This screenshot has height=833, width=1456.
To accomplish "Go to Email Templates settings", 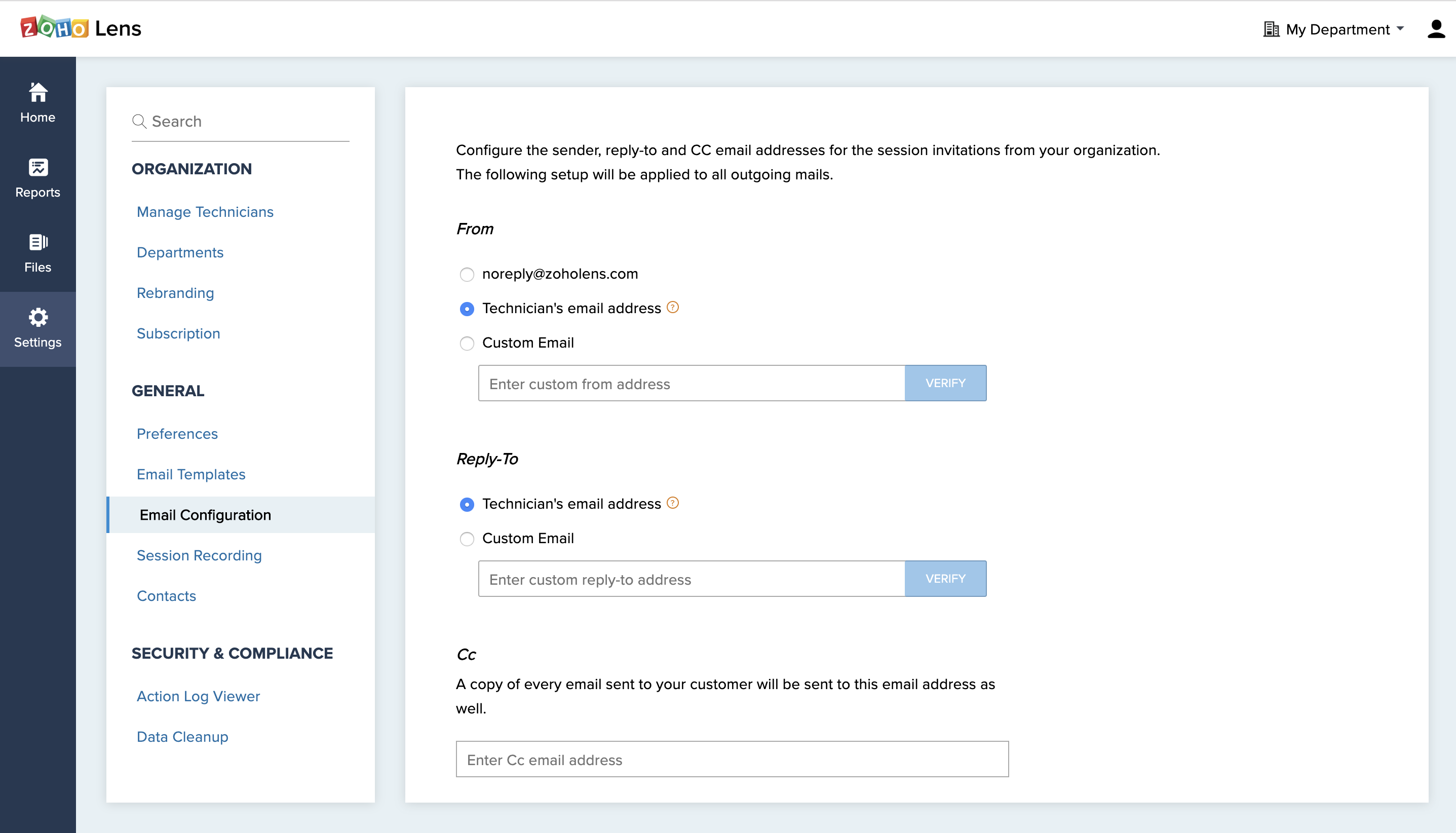I will click(191, 474).
